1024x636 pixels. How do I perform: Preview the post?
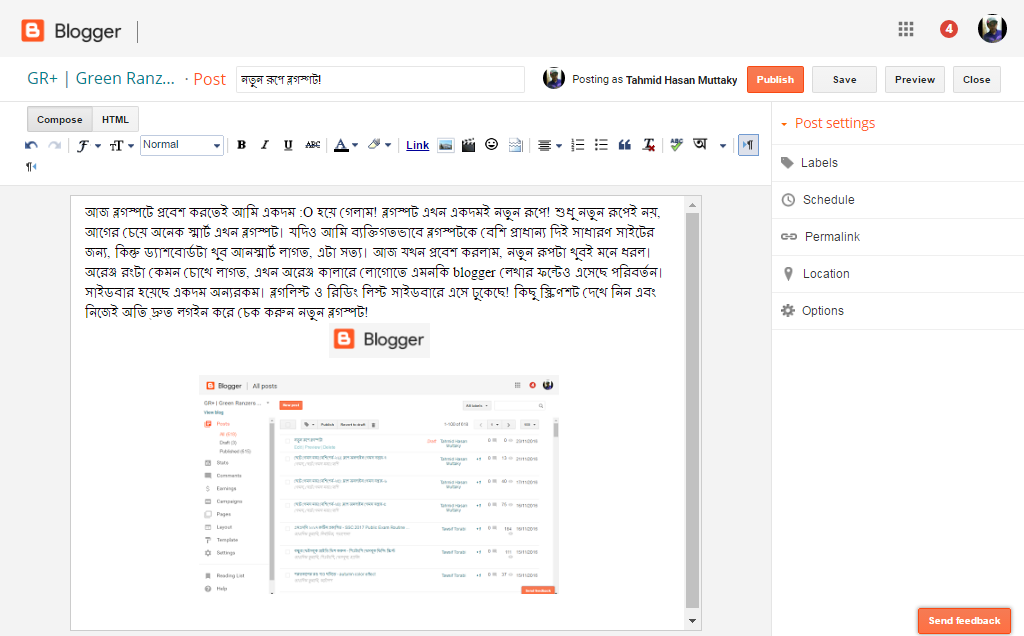point(914,80)
